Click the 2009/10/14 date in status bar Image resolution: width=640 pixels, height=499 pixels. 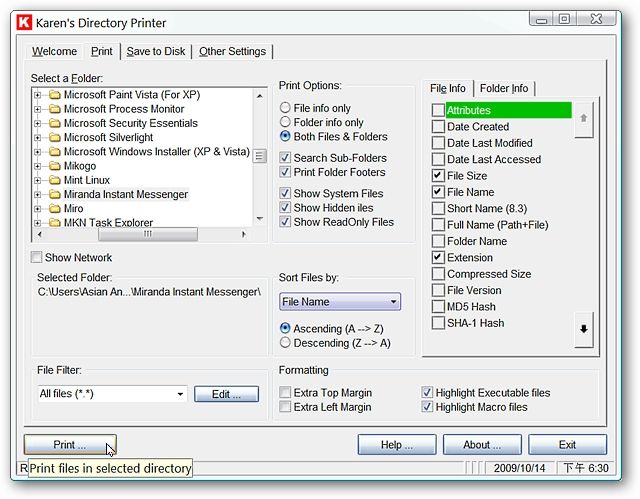[x=519, y=468]
